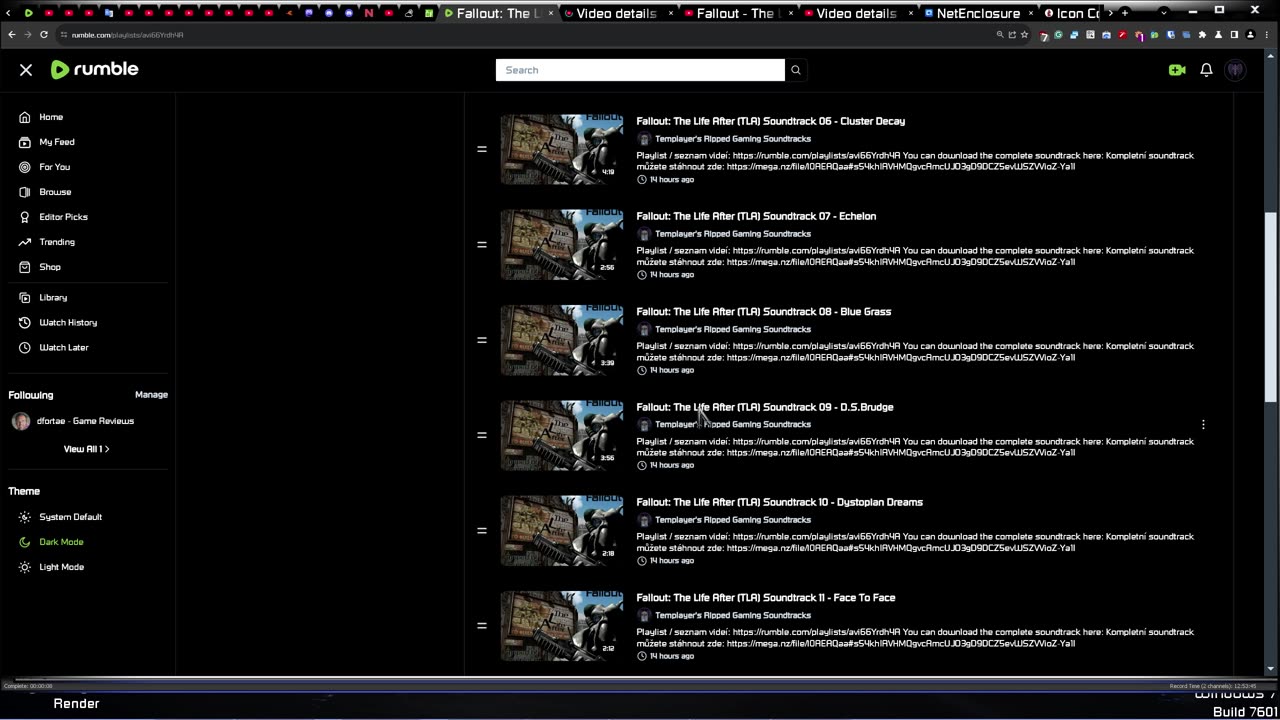Image resolution: width=1280 pixels, height=720 pixels.
Task: Click the page vertical scrollbar thumb
Action: (x=1271, y=308)
